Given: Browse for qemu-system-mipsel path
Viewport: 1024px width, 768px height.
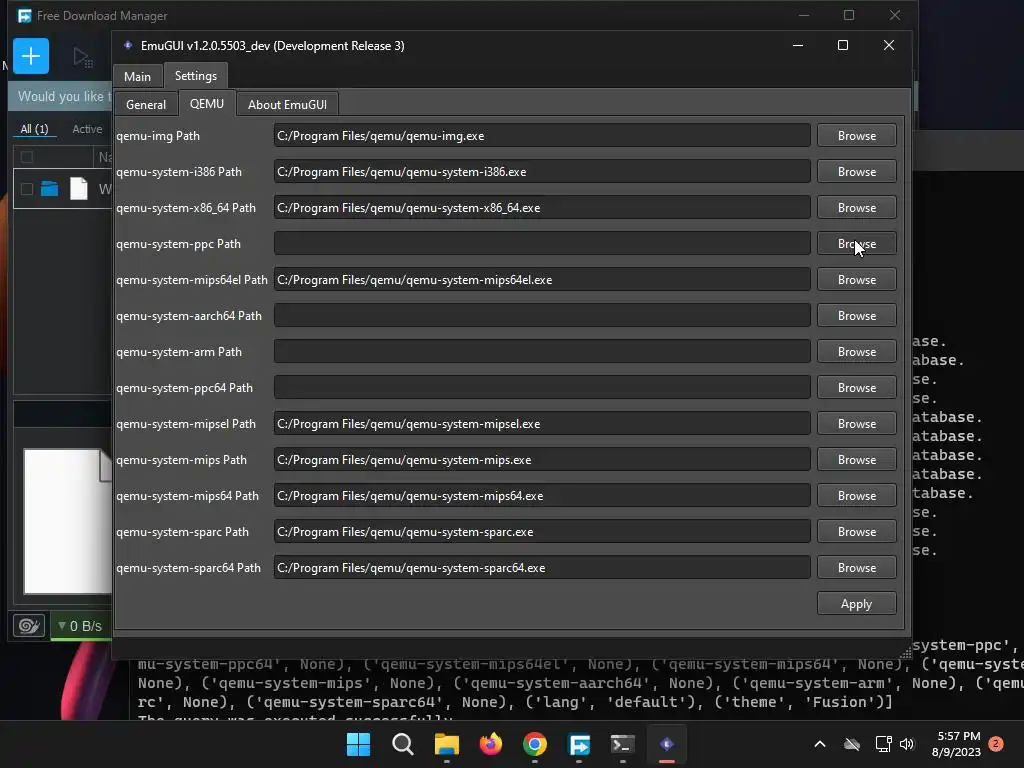Looking at the screenshot, I should (857, 424).
